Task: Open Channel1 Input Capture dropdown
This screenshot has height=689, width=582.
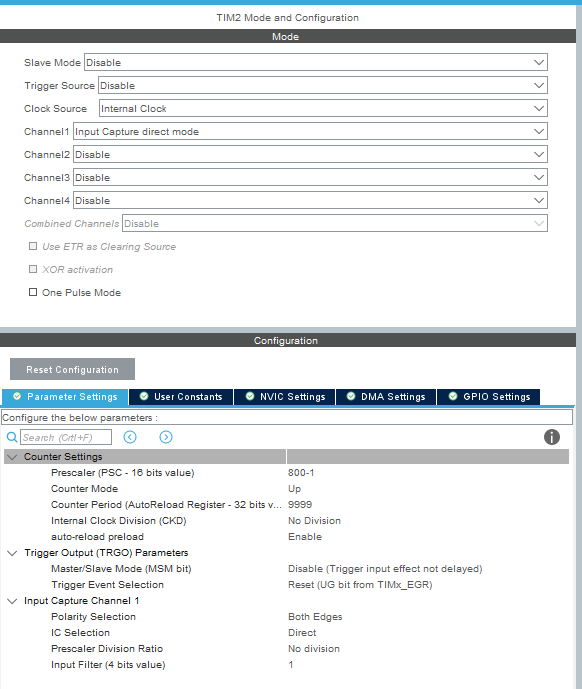Action: point(310,131)
